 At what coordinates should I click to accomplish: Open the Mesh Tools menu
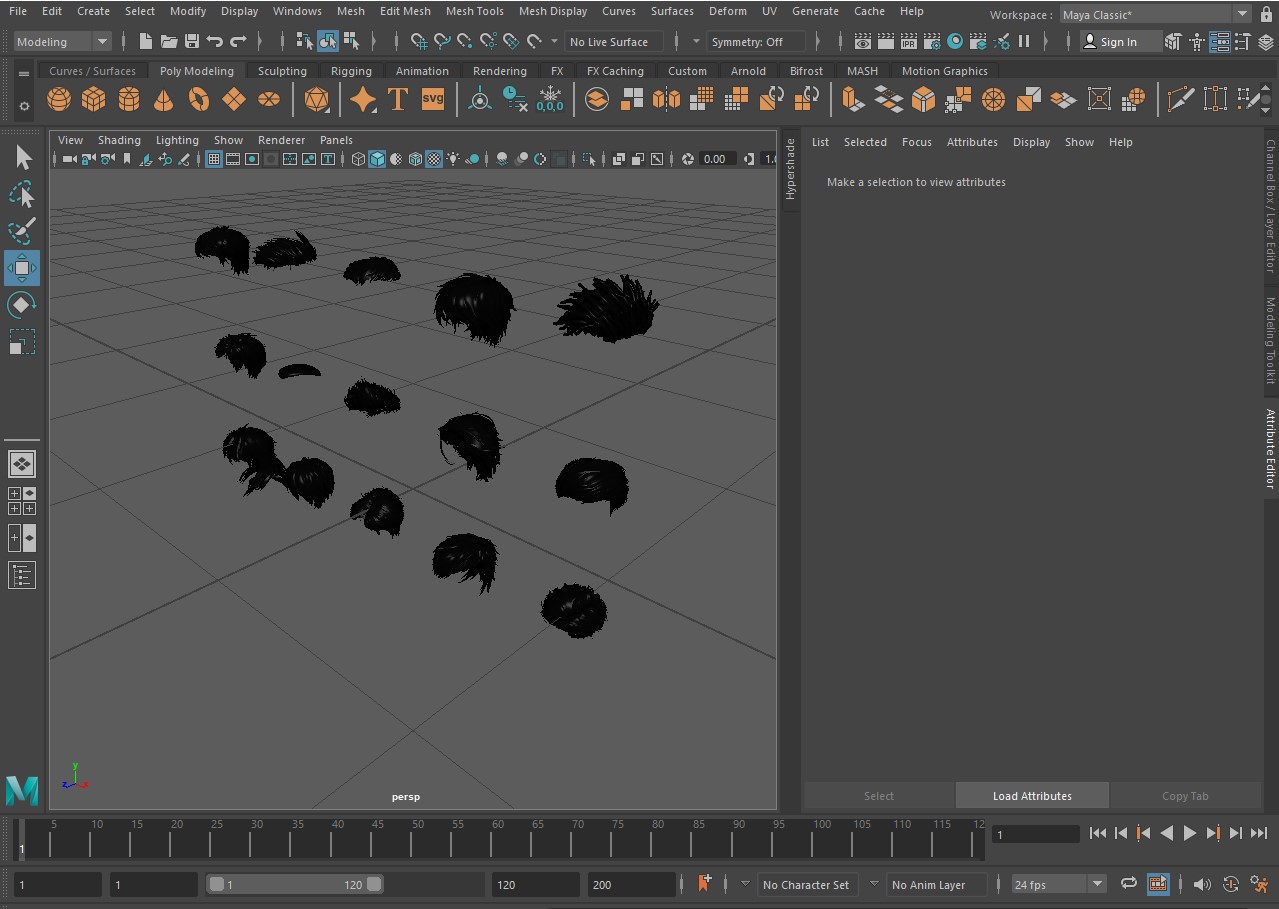click(x=474, y=11)
